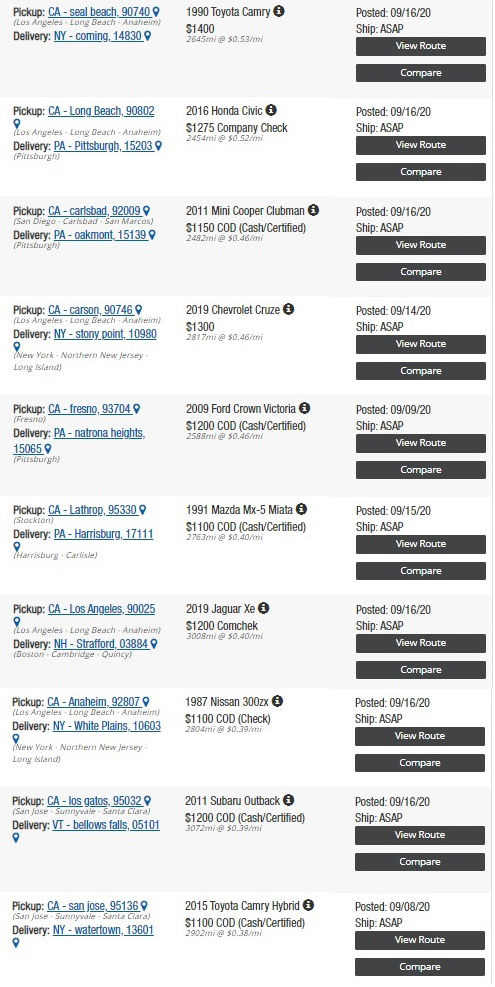Open delivery link NY - stony point, 10980
The height and width of the screenshot is (987, 495).
point(105,334)
